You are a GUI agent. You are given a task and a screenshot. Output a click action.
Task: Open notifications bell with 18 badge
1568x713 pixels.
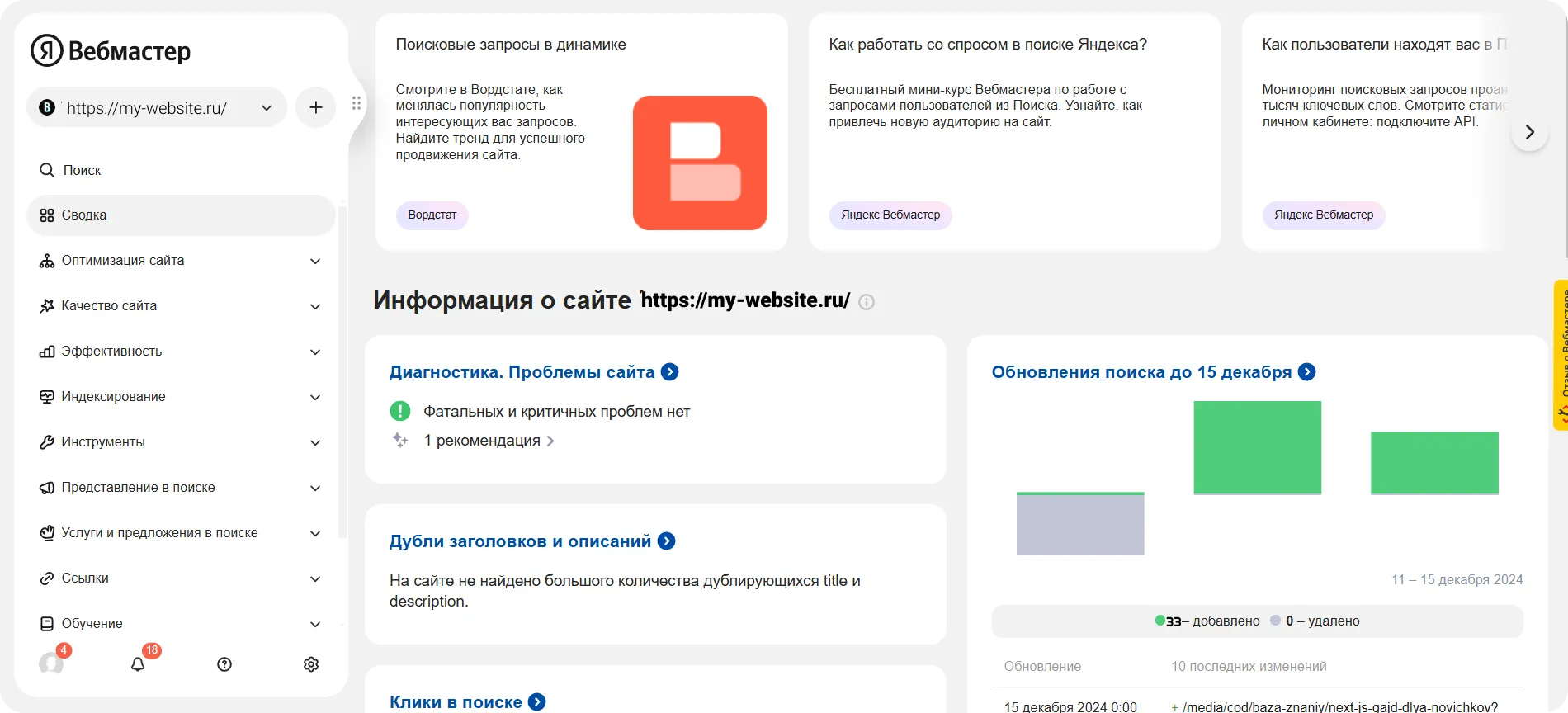138,664
